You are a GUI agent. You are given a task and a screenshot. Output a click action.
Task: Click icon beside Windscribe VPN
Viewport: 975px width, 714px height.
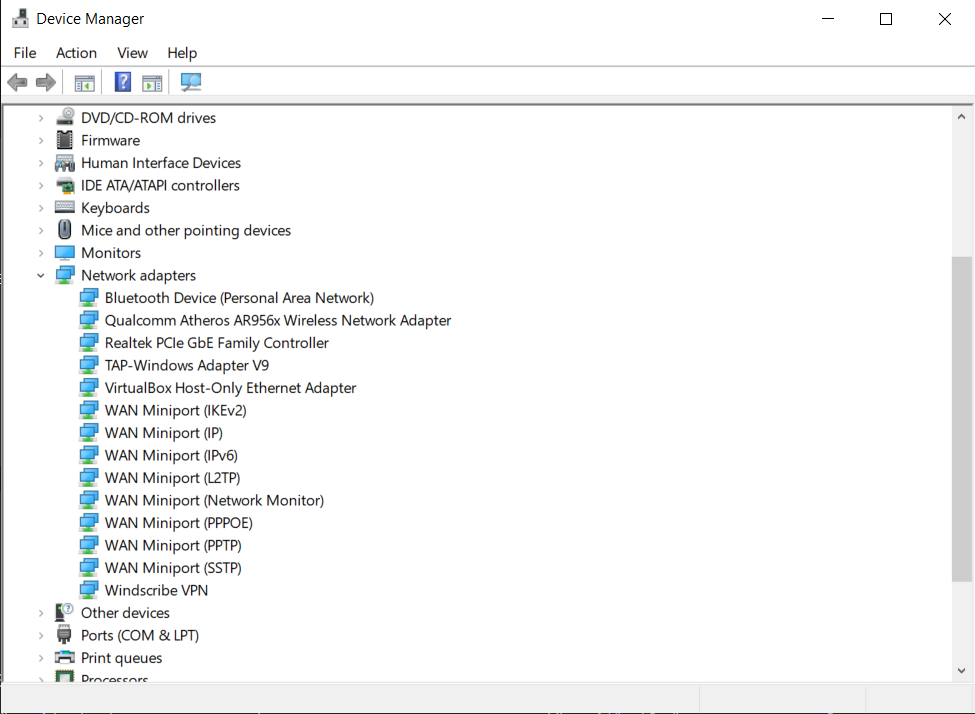point(89,590)
